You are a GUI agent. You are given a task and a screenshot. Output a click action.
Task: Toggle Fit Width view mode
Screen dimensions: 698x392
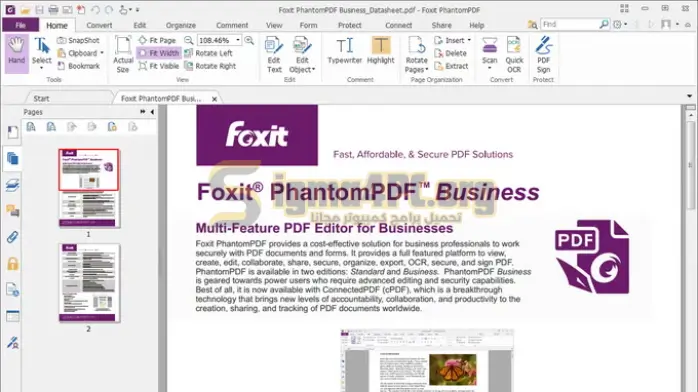158,53
